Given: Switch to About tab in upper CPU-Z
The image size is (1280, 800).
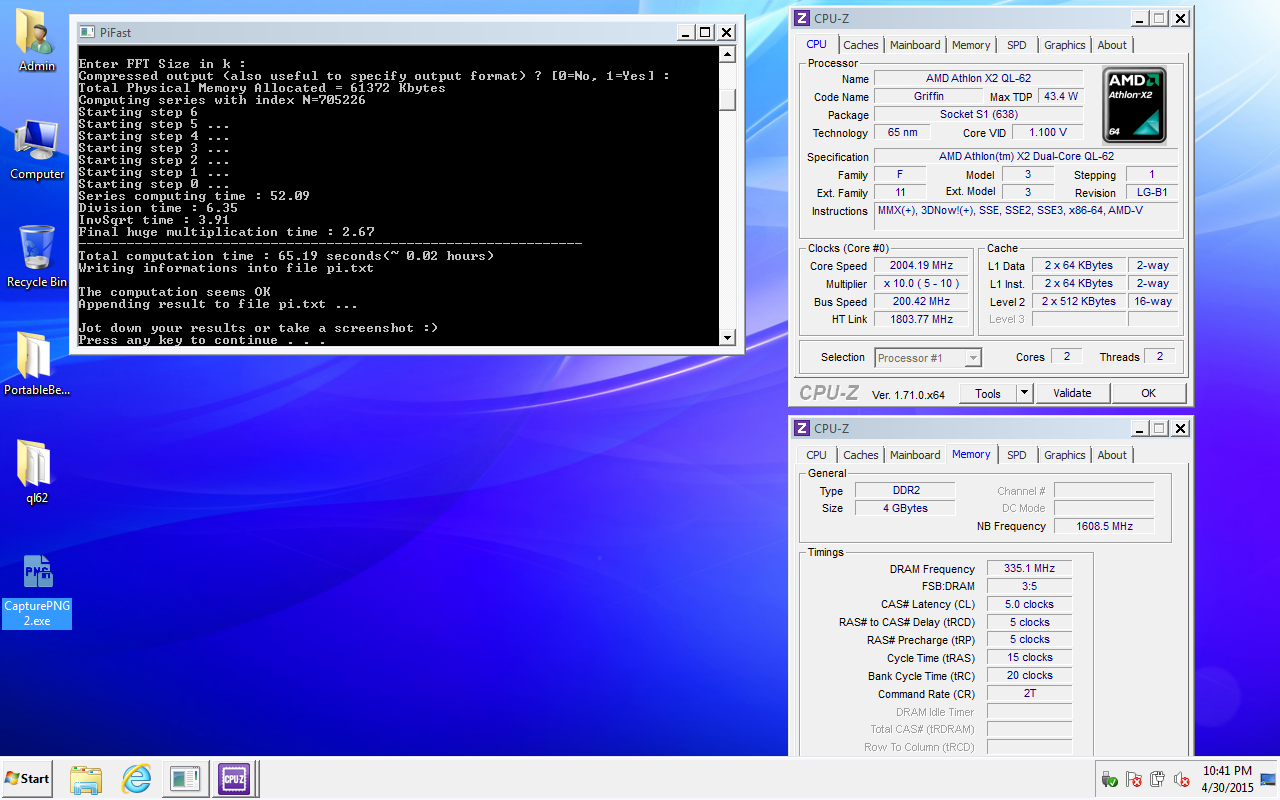Looking at the screenshot, I should tap(1112, 45).
